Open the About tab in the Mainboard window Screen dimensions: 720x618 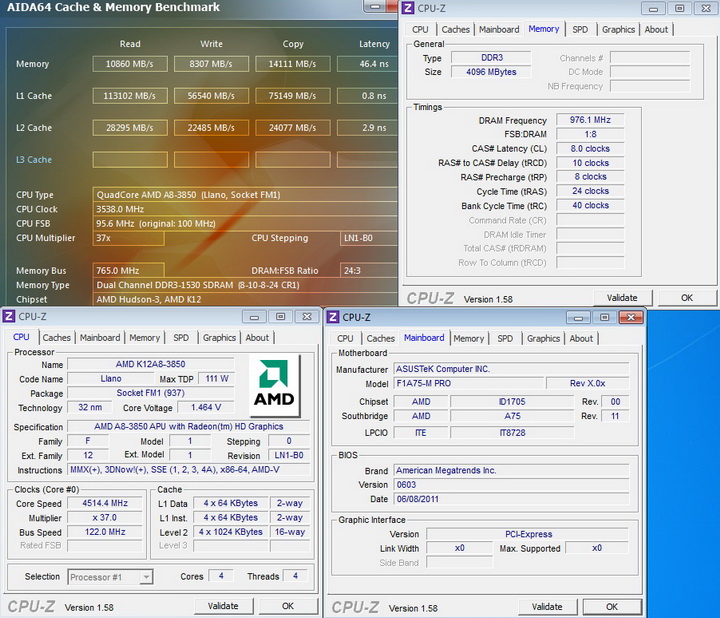click(581, 338)
